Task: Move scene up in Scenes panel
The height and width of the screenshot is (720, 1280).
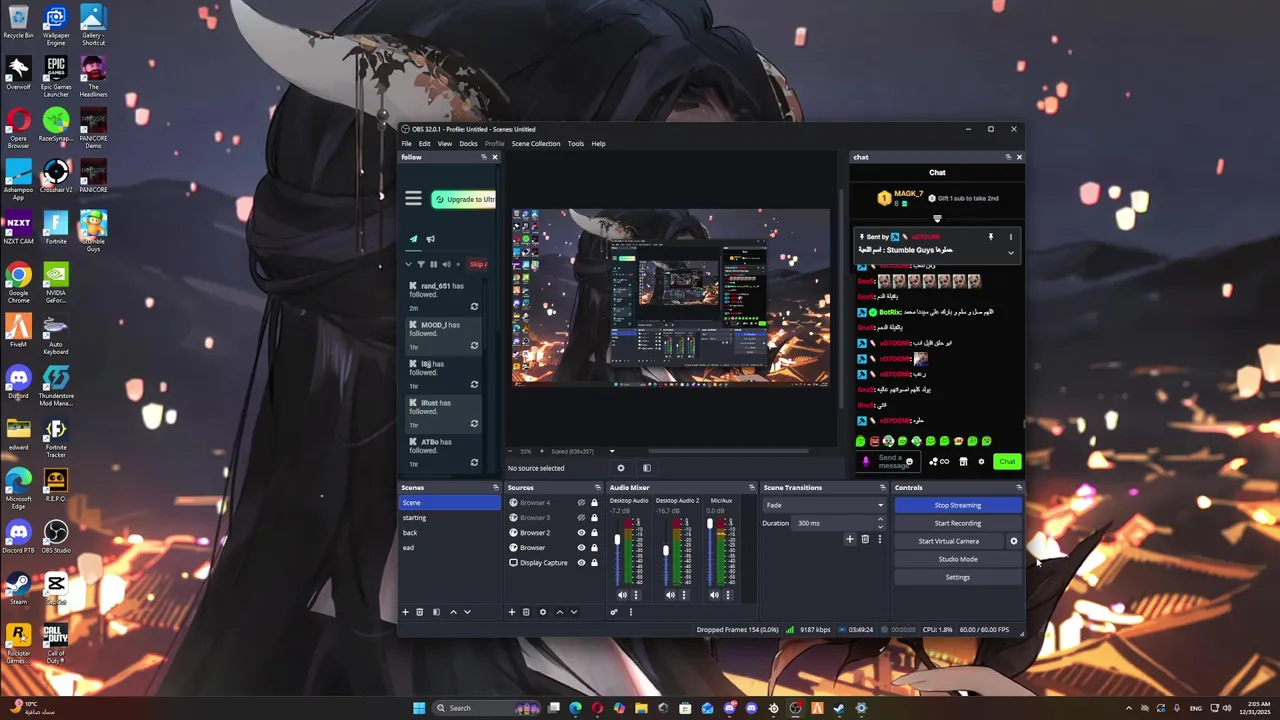Action: [453, 612]
